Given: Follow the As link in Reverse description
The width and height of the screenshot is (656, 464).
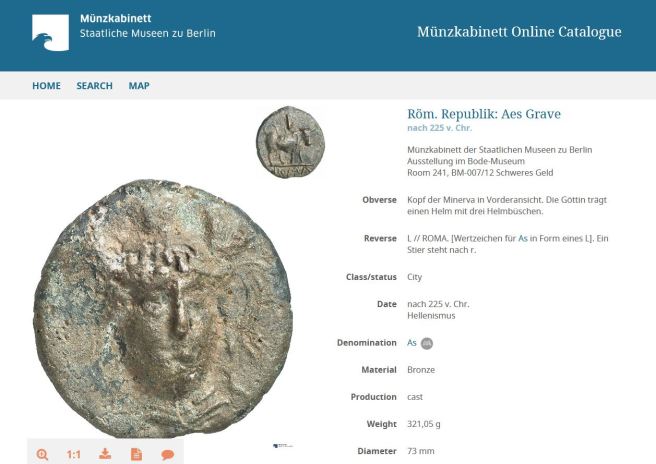Looking at the screenshot, I should click(x=523, y=238).
